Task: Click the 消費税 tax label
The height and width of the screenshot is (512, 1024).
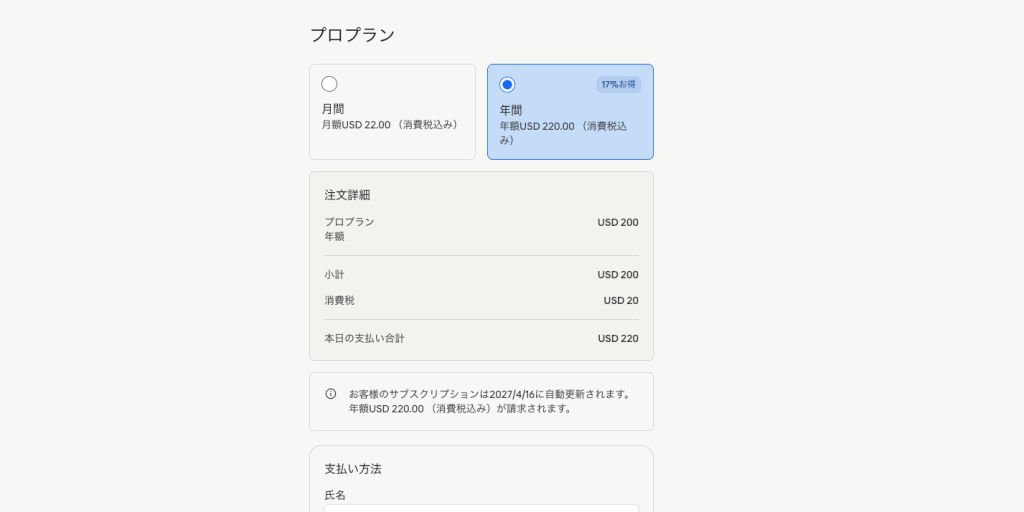Action: (339, 301)
